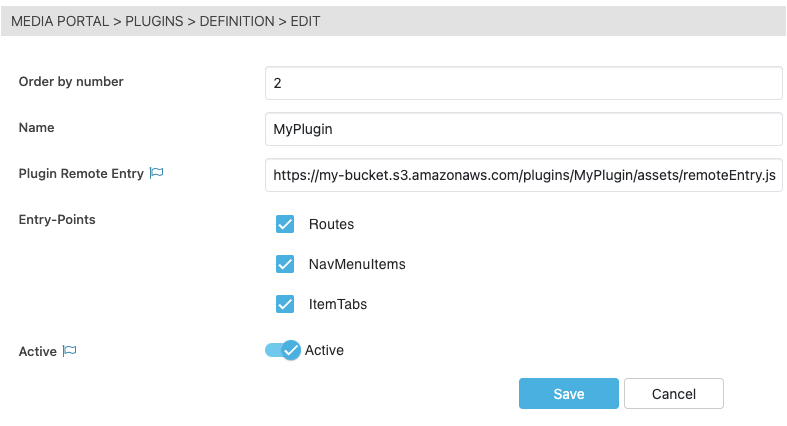Toggle the NavMenuItems checkbox

(285, 264)
